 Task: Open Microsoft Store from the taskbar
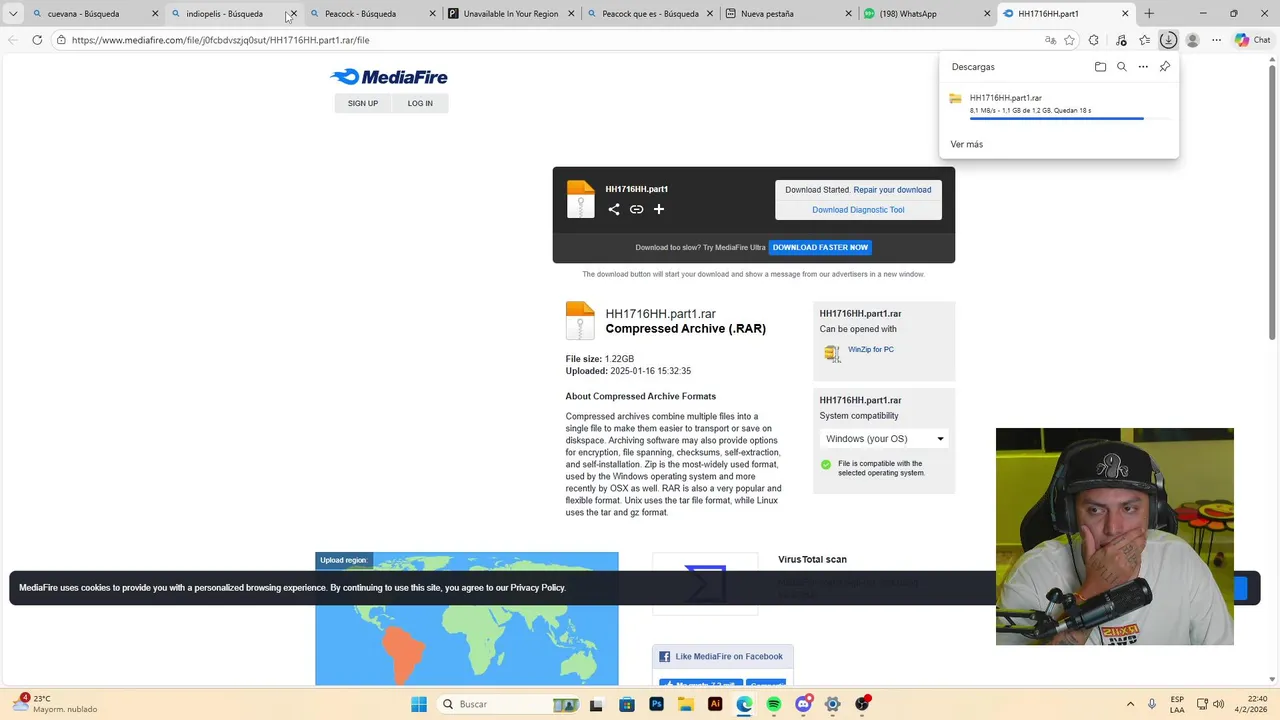pos(627,704)
